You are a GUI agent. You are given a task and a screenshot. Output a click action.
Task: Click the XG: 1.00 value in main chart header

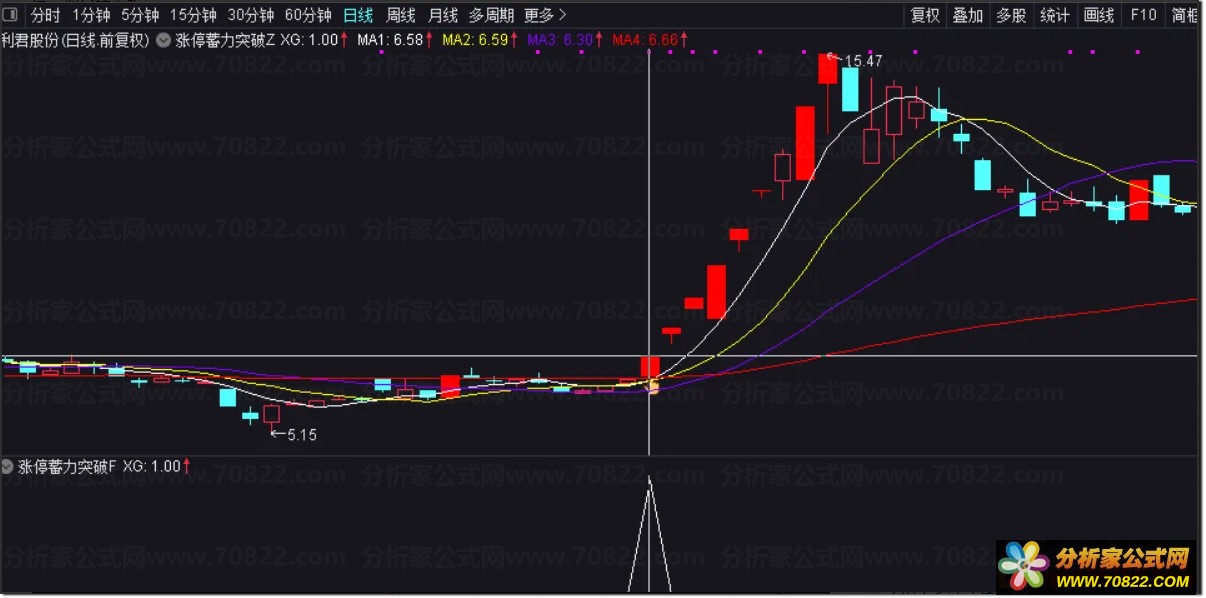click(x=309, y=40)
